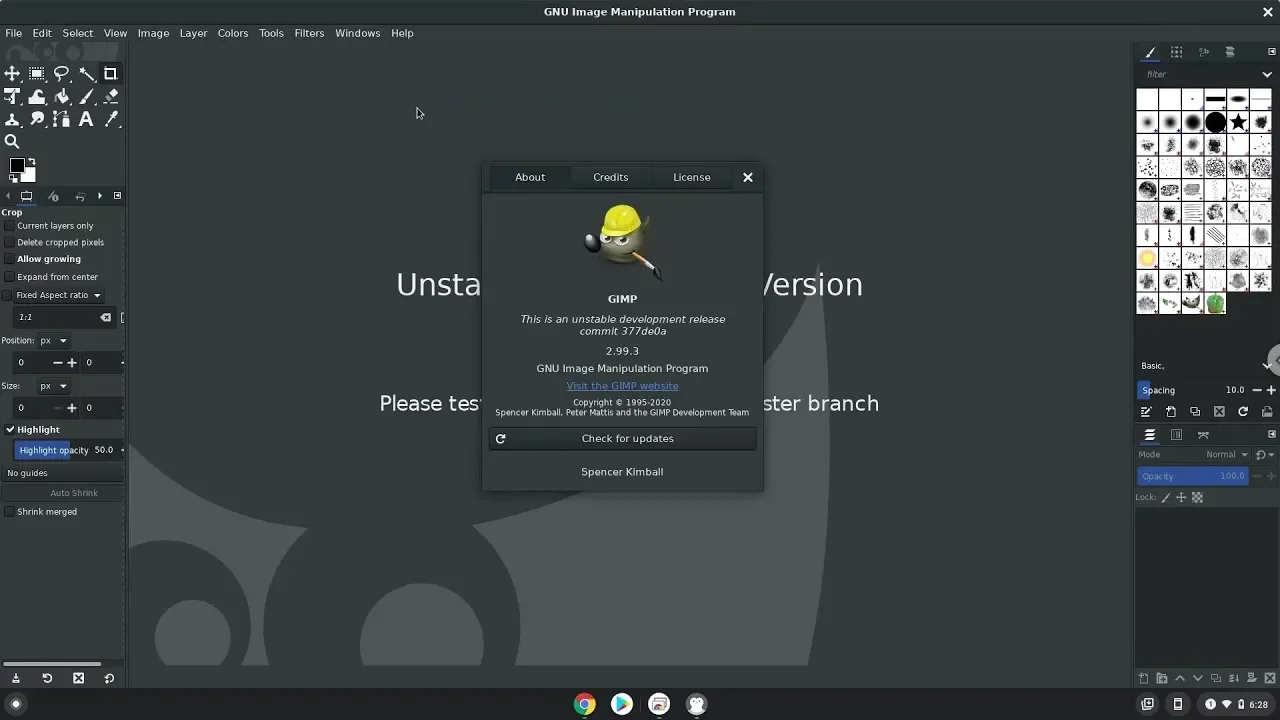Screen dimensions: 1280x720
Task: Open the File menu
Action: [x=14, y=33]
